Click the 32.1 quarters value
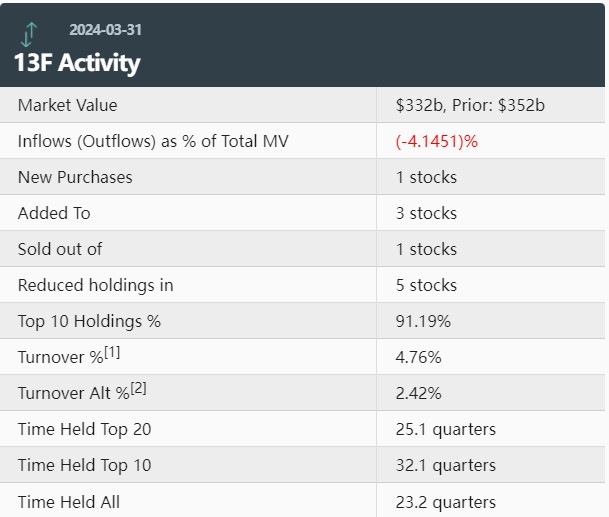This screenshot has height=517, width=609. tap(445, 465)
